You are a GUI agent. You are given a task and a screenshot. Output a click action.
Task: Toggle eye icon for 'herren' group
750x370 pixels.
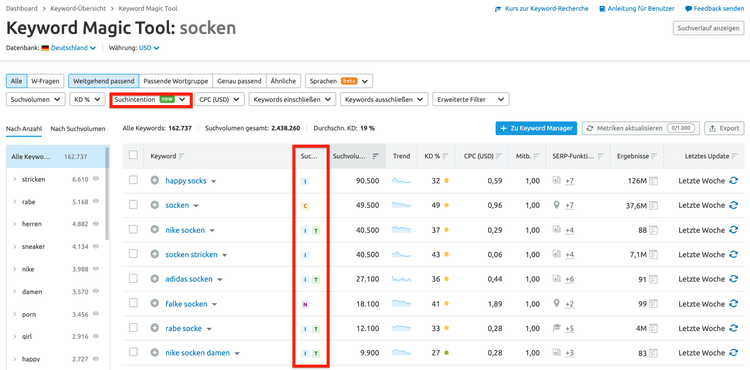click(x=96, y=224)
